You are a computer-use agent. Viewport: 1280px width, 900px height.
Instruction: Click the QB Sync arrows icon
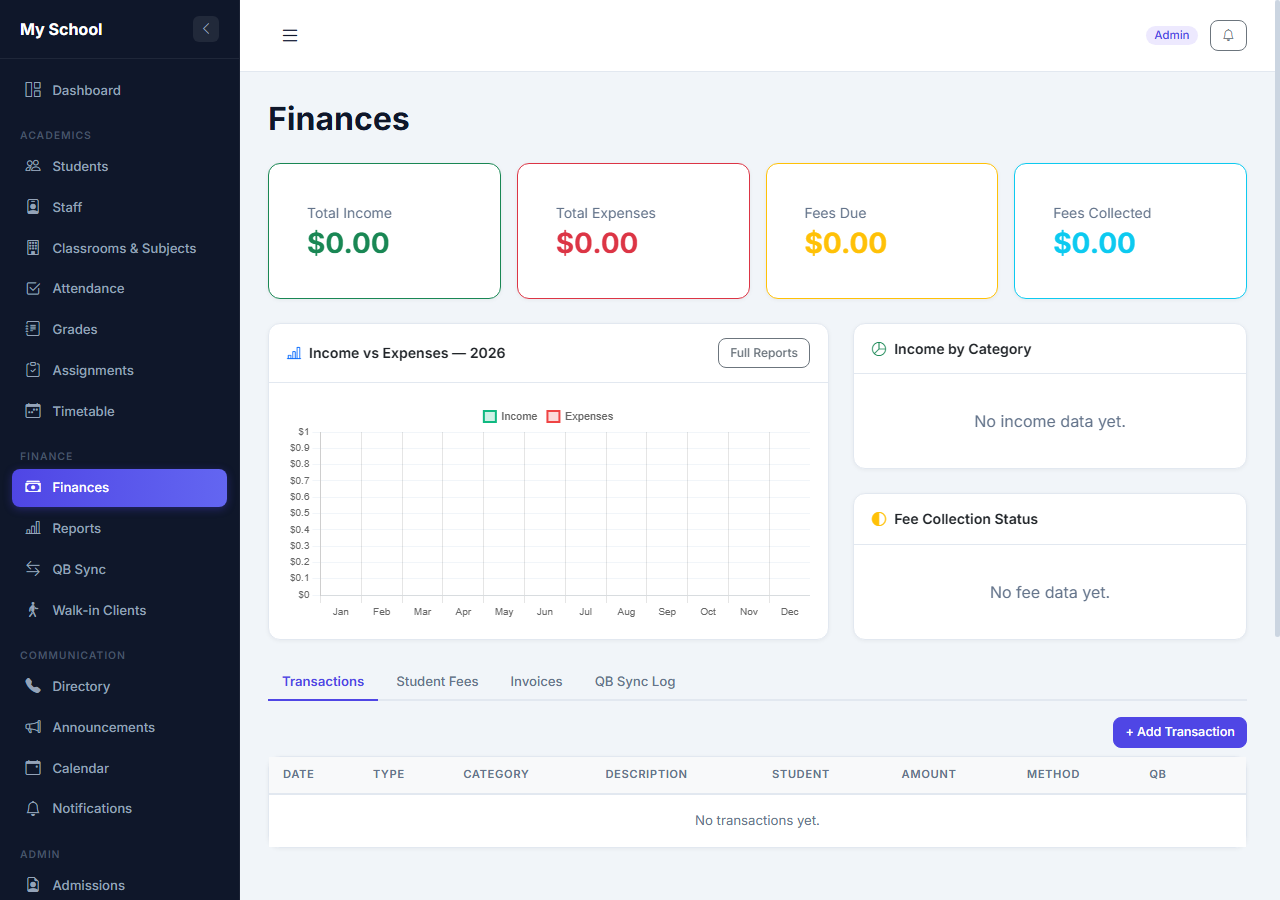click(x=33, y=569)
